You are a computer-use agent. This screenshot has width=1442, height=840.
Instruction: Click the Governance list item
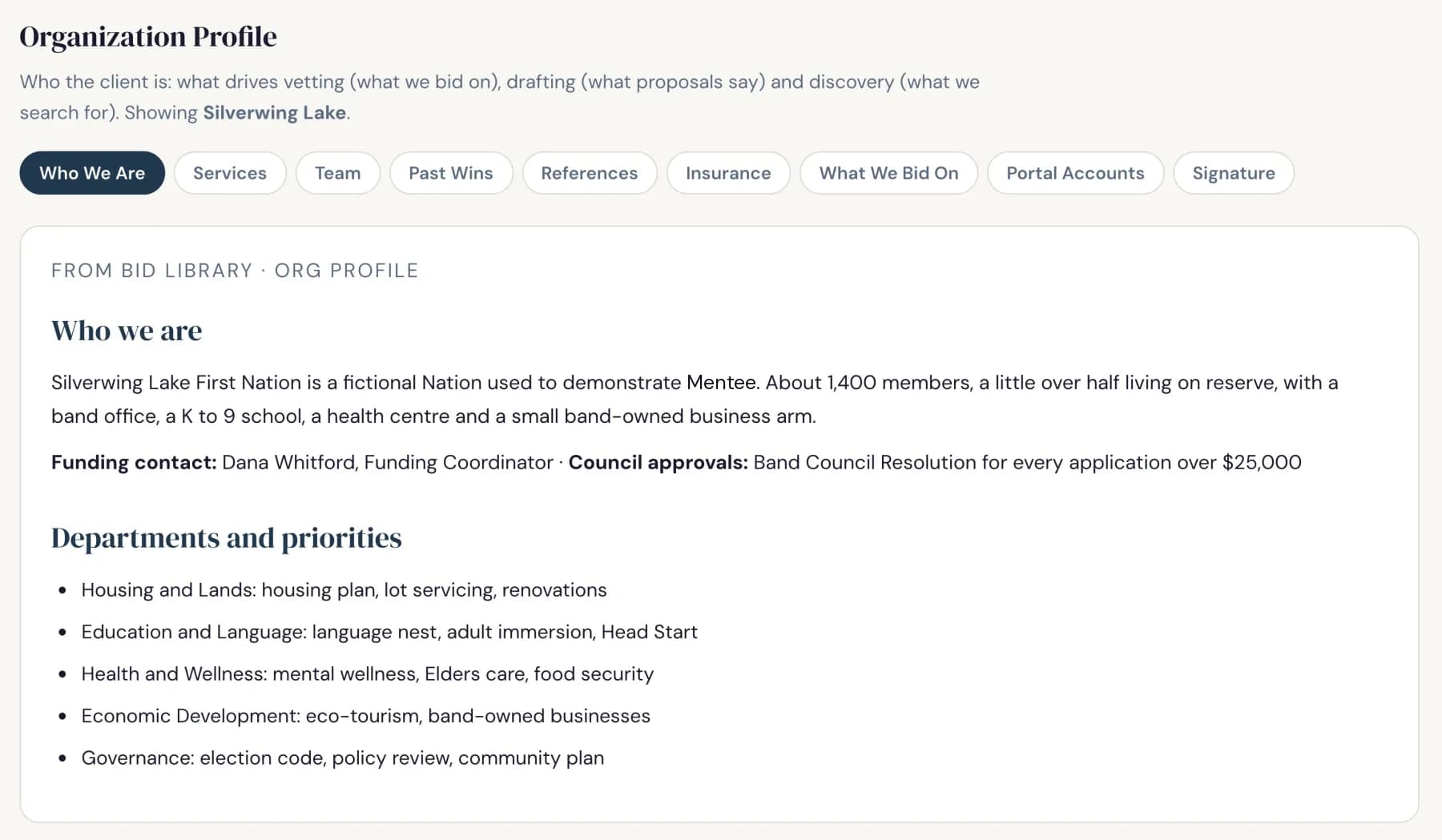343,758
